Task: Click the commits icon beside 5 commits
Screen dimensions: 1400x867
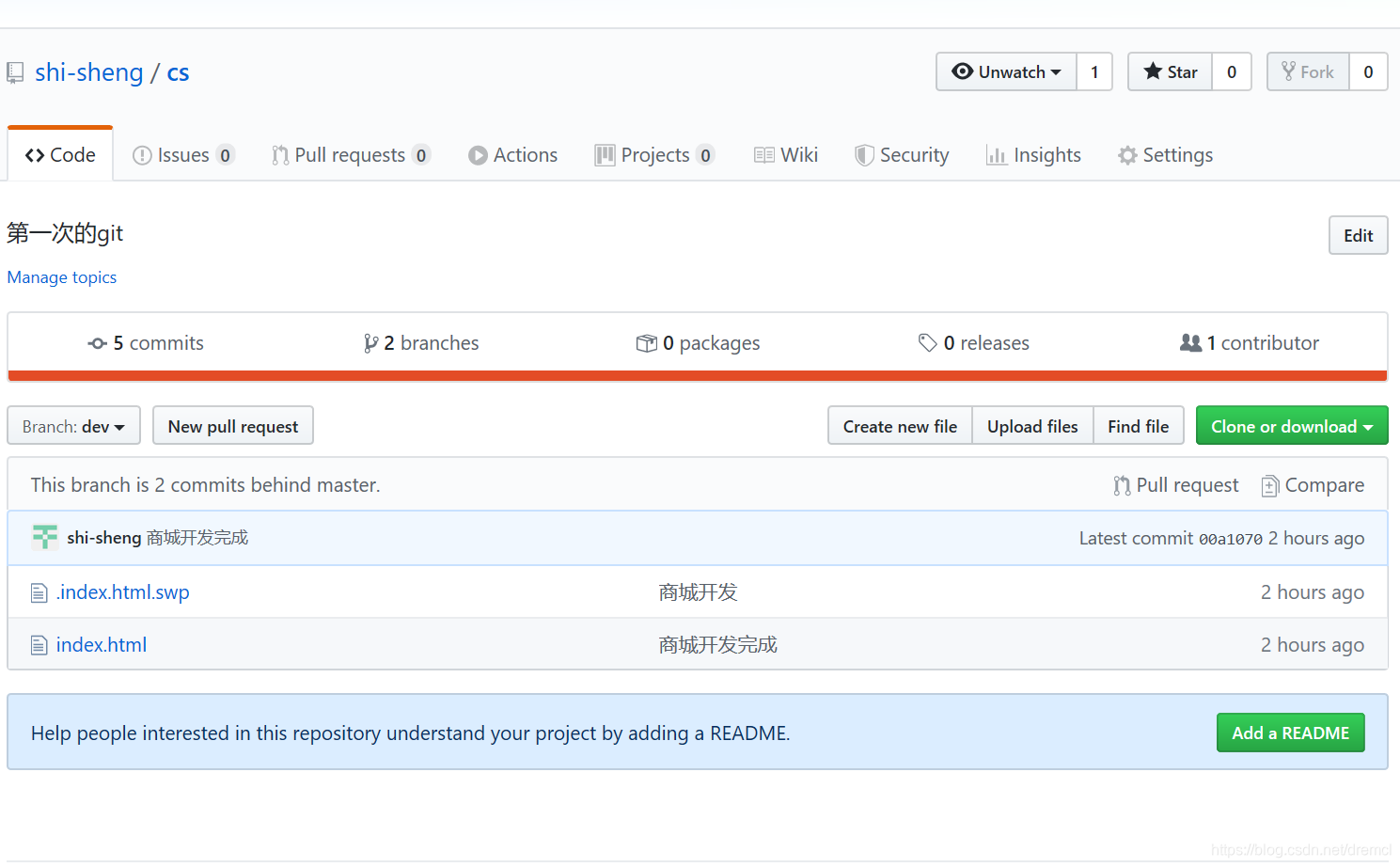Action: 97,343
